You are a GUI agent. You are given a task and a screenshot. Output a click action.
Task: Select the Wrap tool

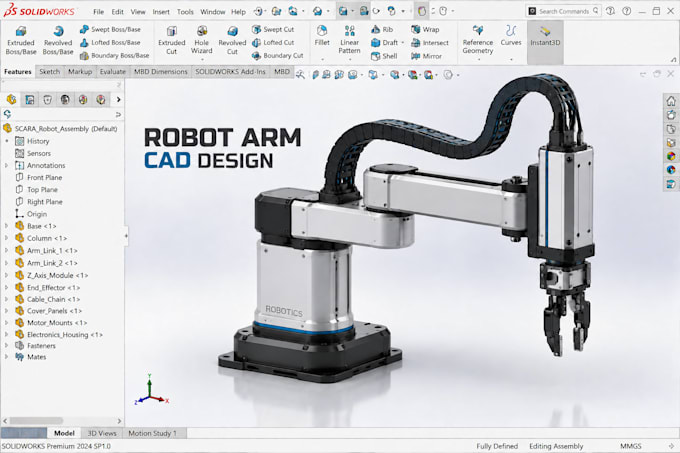pos(425,29)
